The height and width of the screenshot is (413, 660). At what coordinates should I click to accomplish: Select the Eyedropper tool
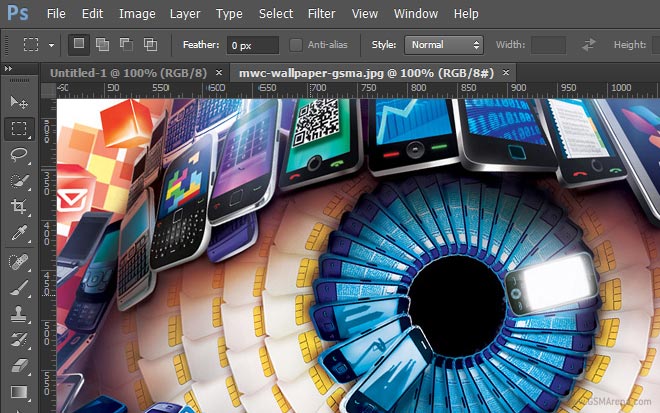pyautogui.click(x=19, y=232)
